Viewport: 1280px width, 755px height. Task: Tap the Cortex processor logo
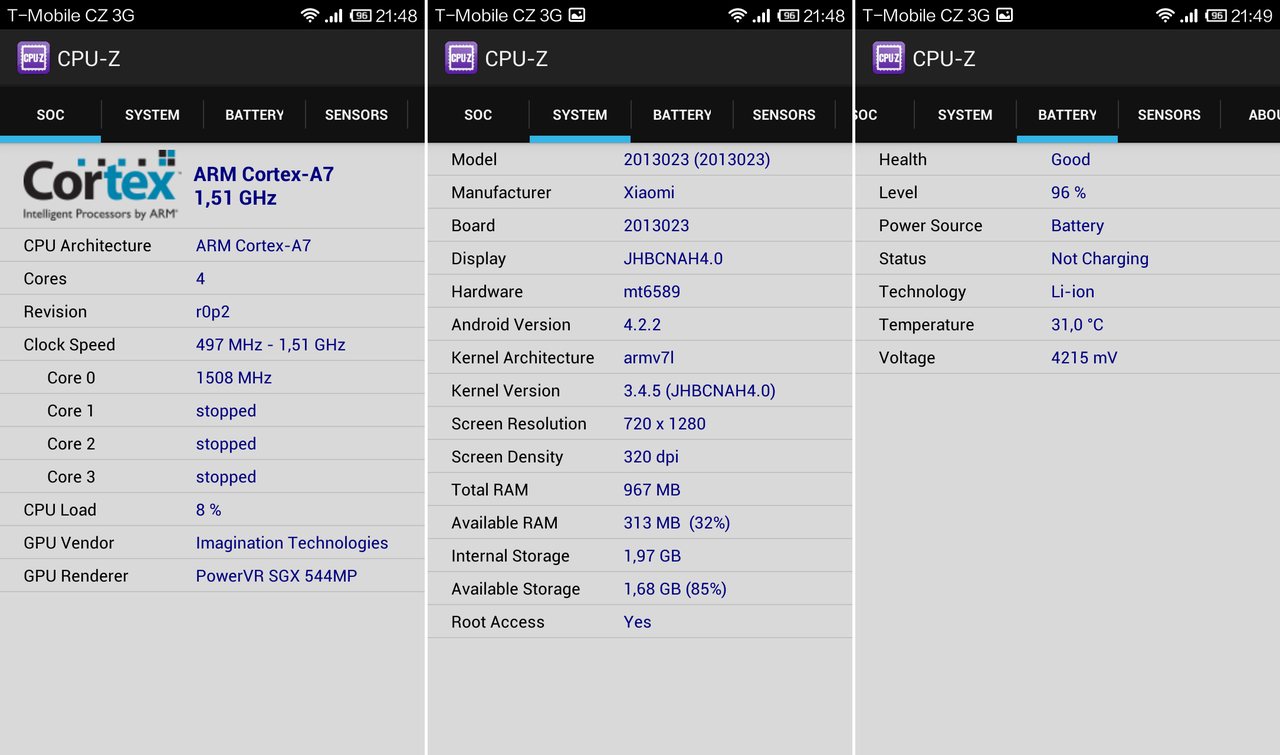pos(100,184)
